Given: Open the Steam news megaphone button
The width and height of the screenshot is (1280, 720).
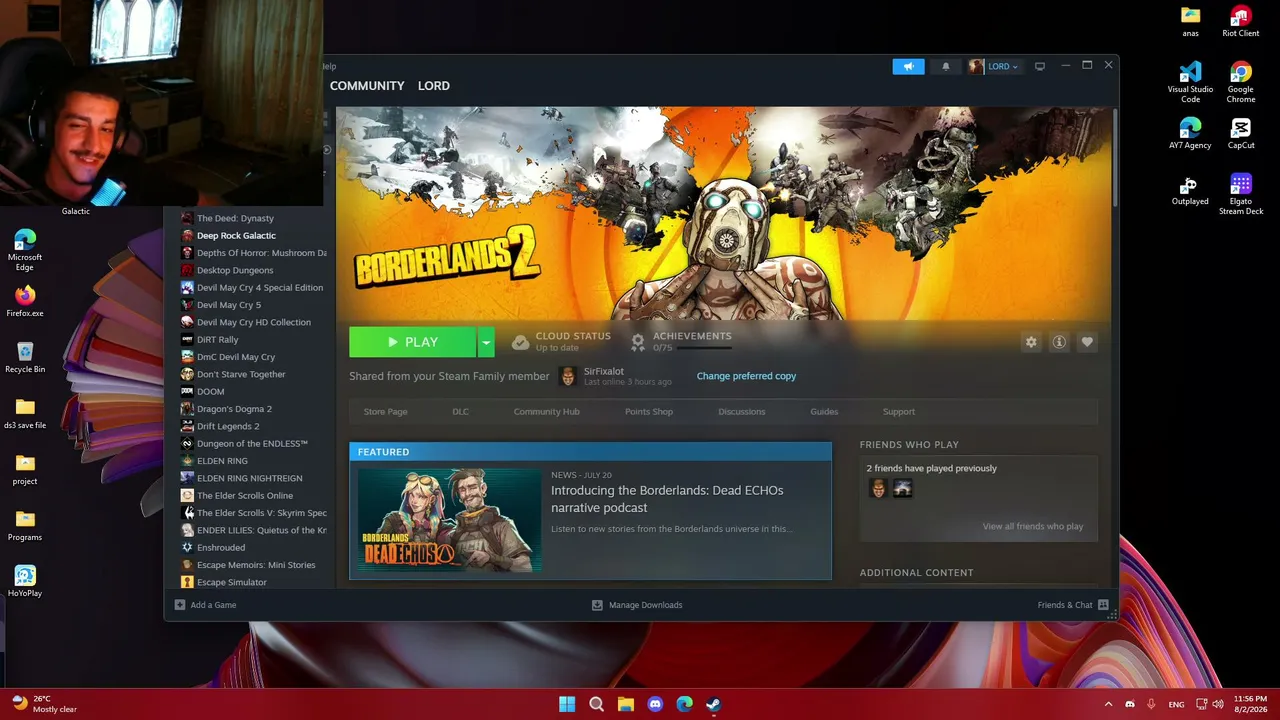Looking at the screenshot, I should (908, 66).
